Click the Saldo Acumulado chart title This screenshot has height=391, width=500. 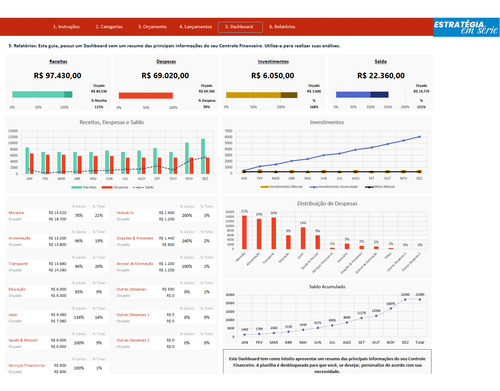pos(327,287)
